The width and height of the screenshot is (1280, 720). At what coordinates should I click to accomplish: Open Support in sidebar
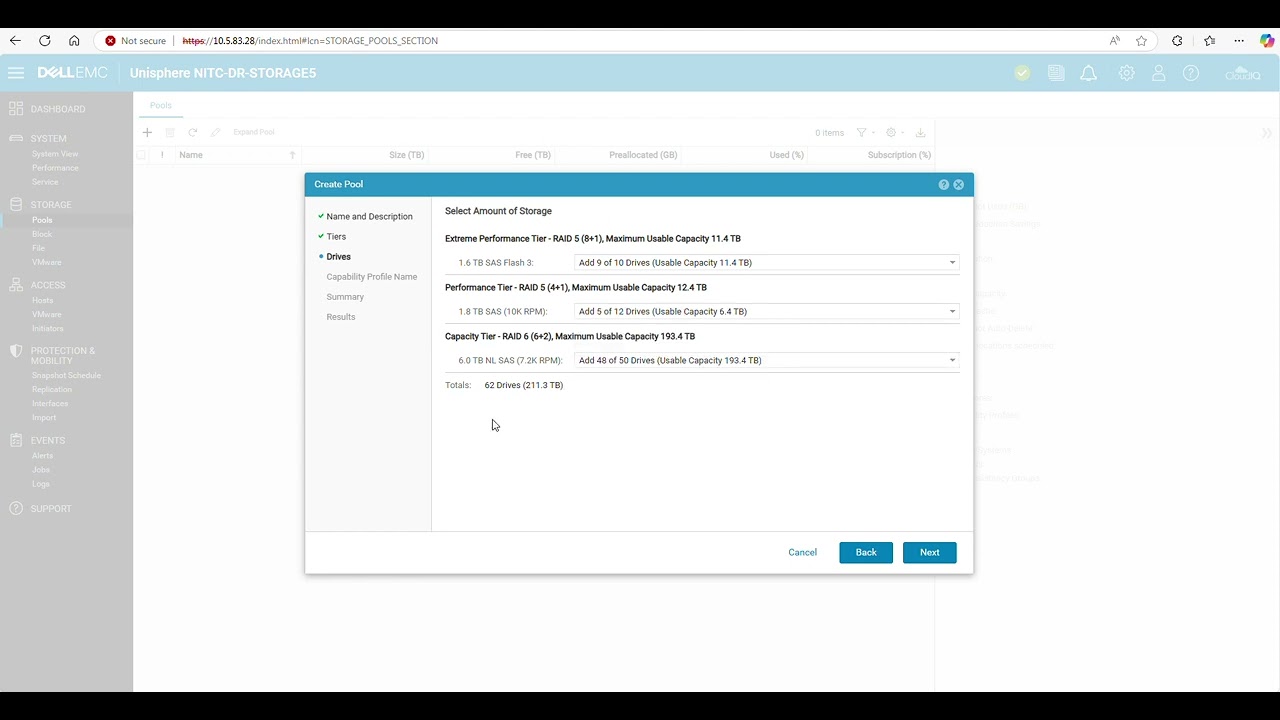[51, 509]
